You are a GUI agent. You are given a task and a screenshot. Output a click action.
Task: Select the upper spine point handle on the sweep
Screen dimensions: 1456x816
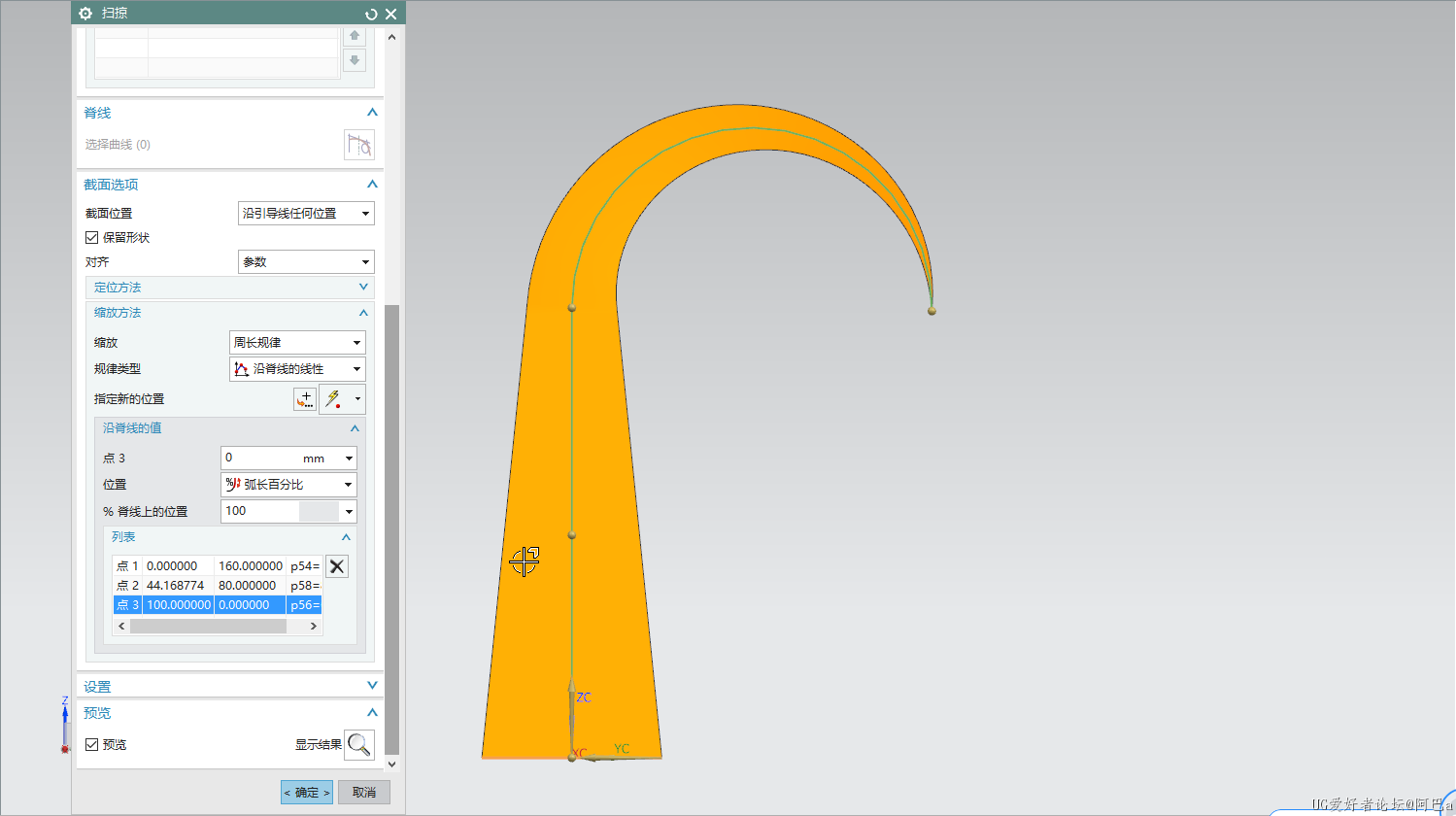point(572,308)
